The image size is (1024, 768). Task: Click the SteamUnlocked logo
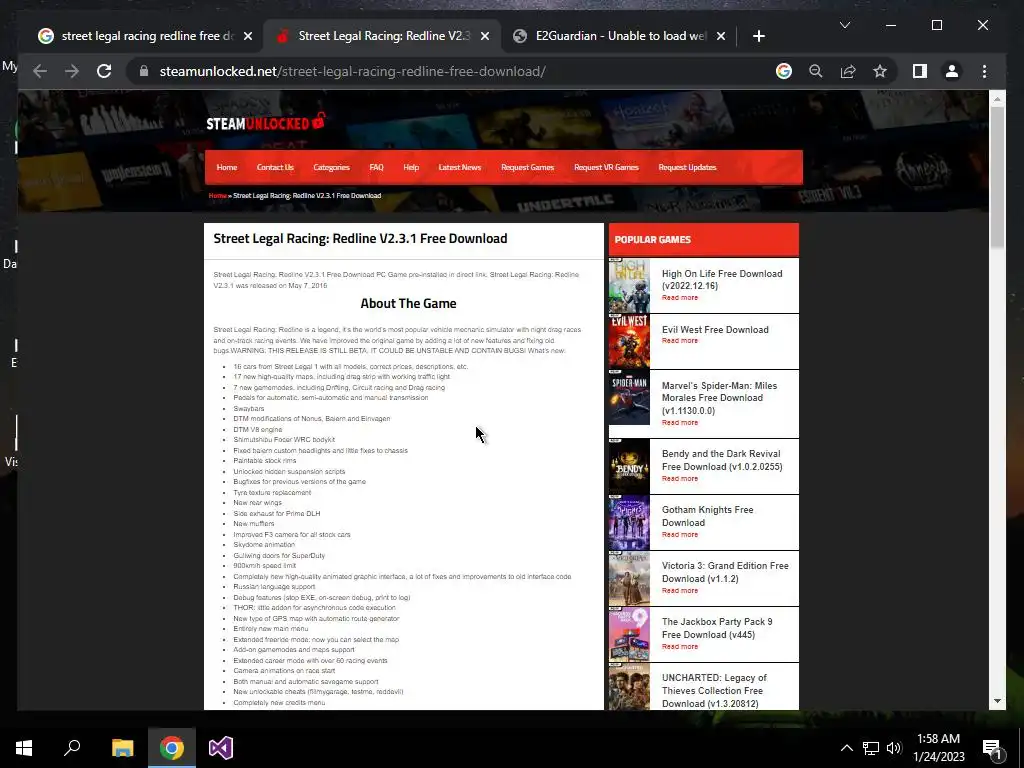(x=266, y=122)
